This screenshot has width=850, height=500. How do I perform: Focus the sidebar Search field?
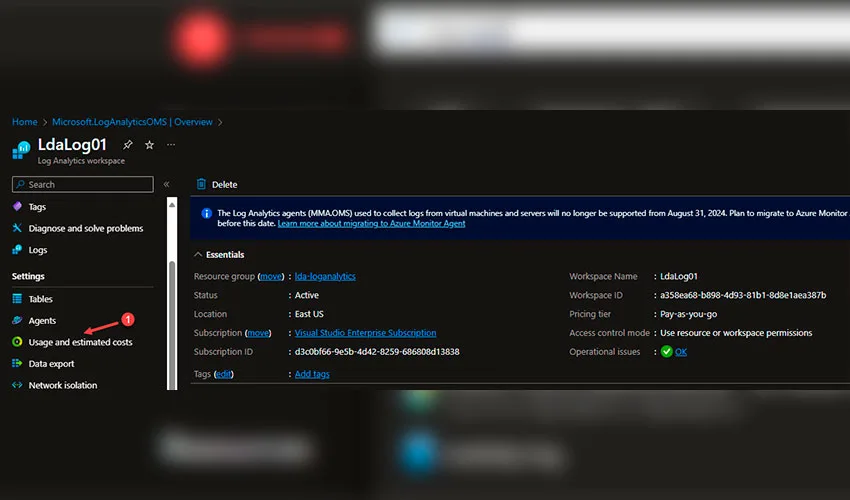click(82, 184)
